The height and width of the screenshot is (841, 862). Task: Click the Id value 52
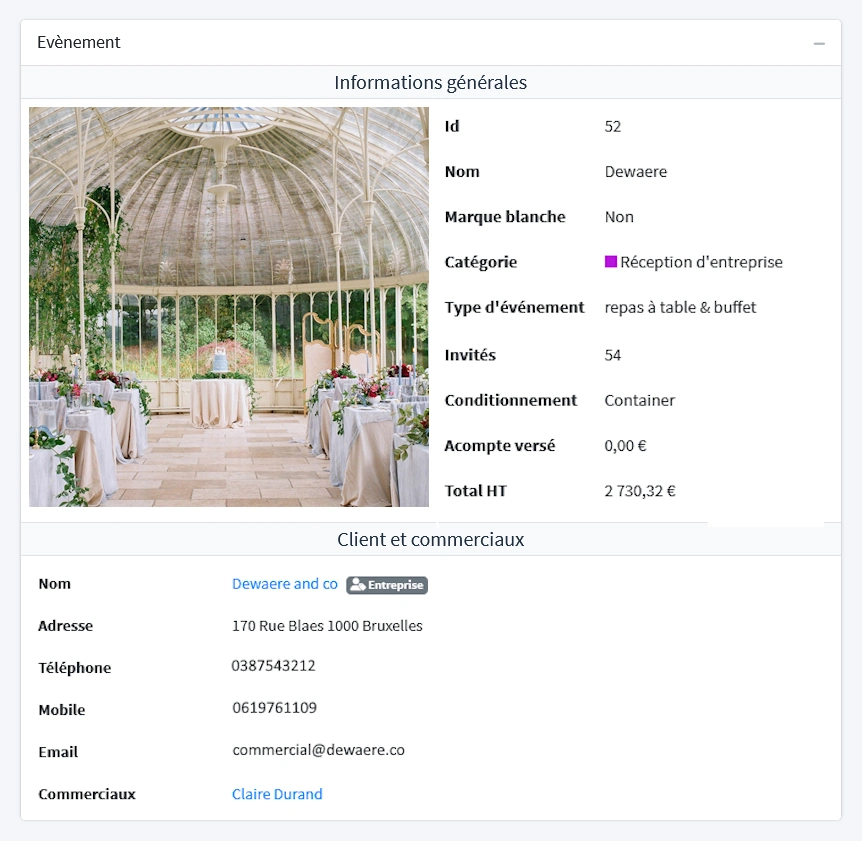613,127
